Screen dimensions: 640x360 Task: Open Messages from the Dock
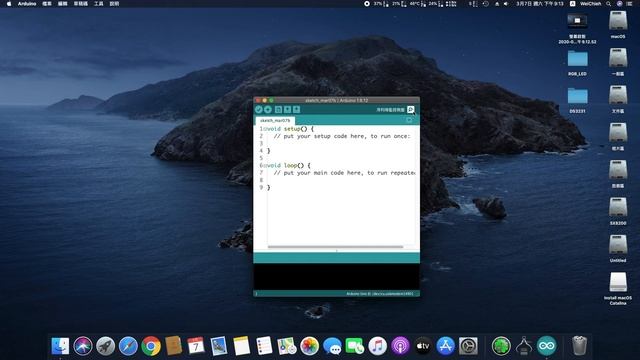332,346
